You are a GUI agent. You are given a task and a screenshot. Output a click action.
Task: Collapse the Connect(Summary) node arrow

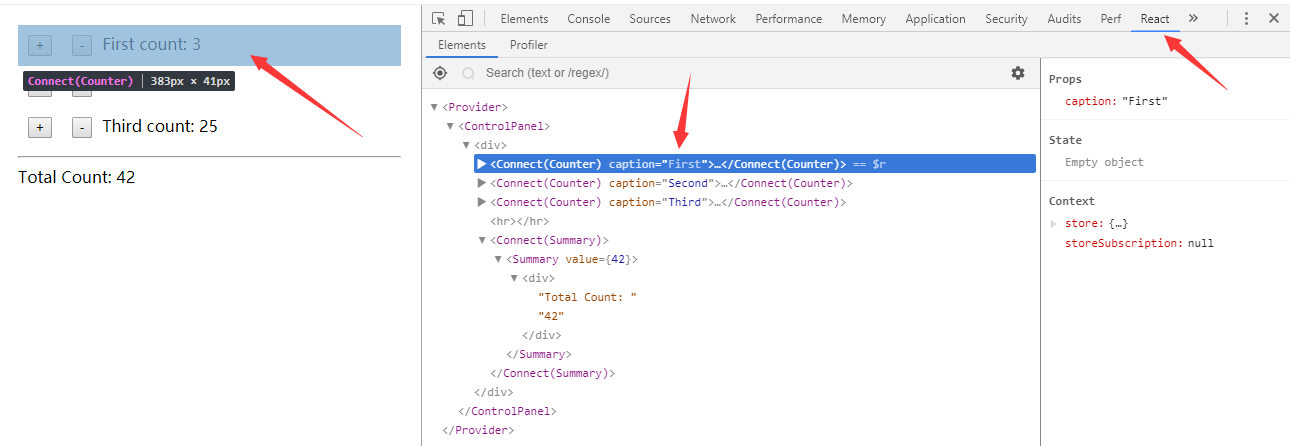point(482,240)
